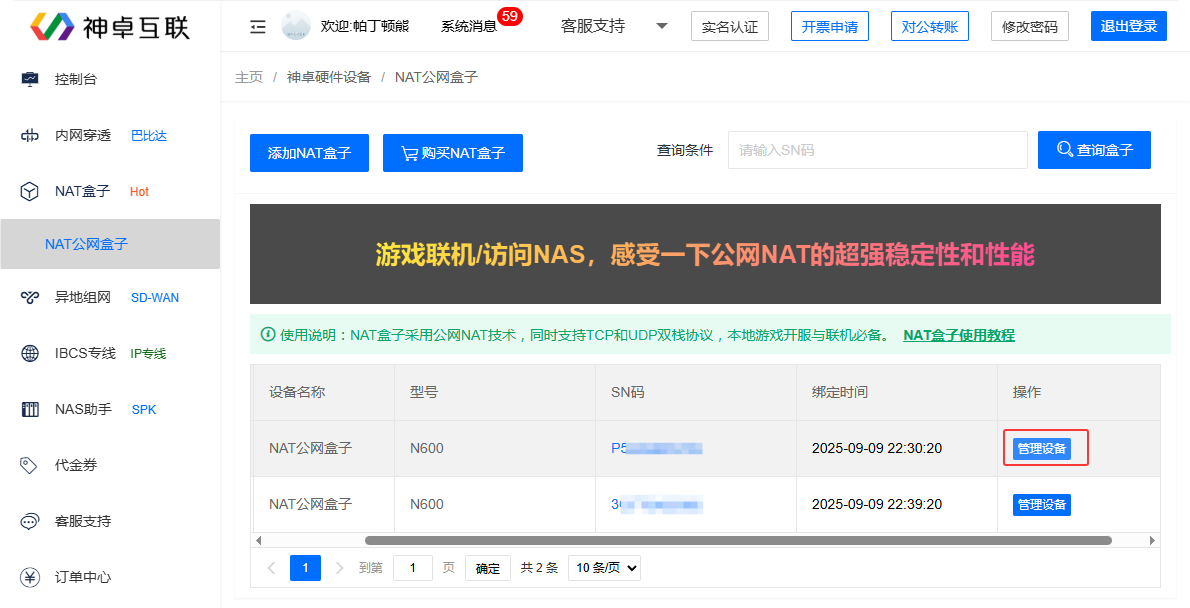This screenshot has height=608, width=1190.
Task: Click the user avatar image
Action: [296, 26]
